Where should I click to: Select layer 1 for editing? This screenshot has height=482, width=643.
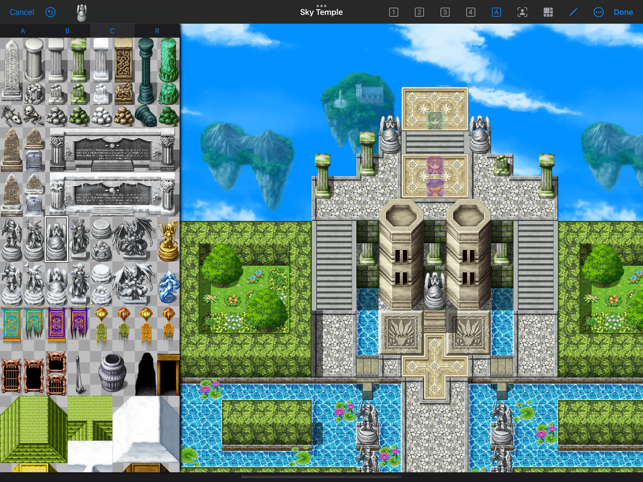click(x=393, y=12)
